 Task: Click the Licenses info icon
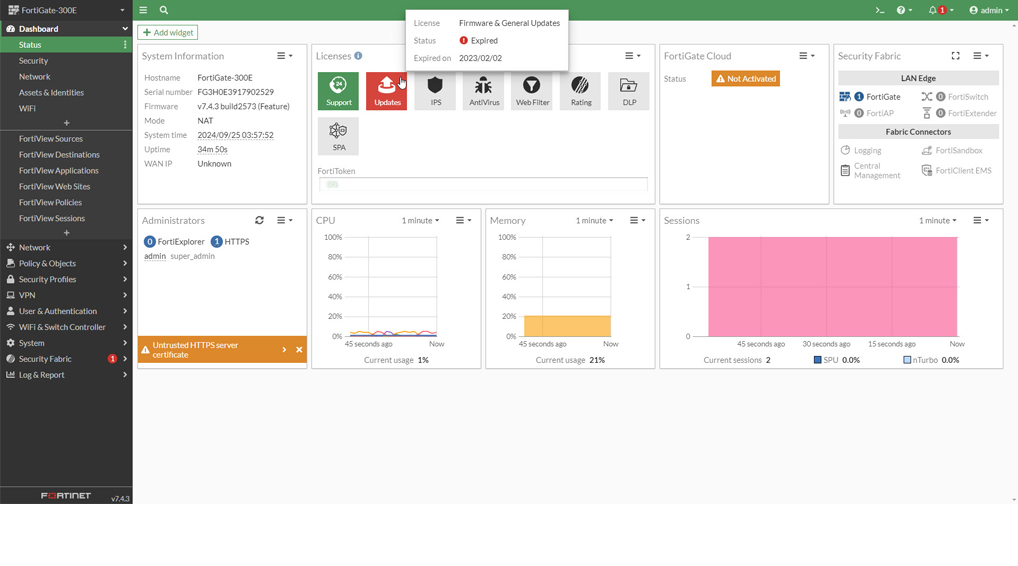(x=358, y=56)
